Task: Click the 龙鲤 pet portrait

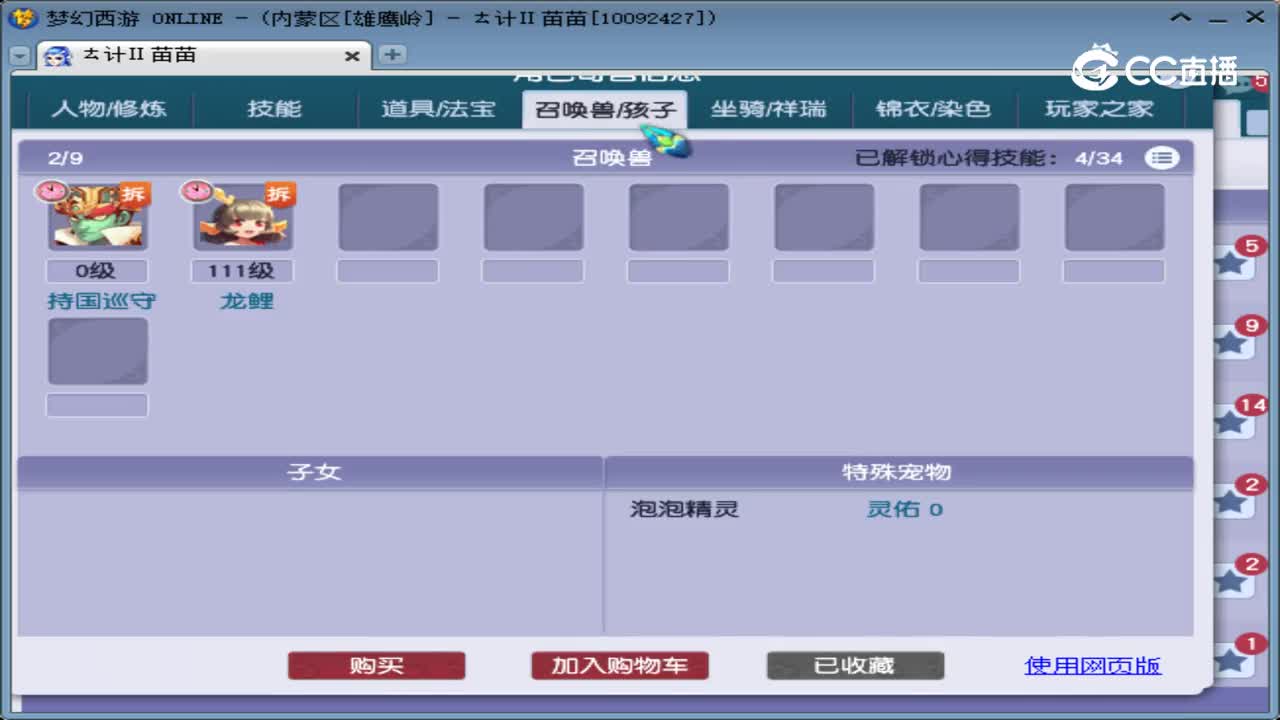Action: point(241,216)
